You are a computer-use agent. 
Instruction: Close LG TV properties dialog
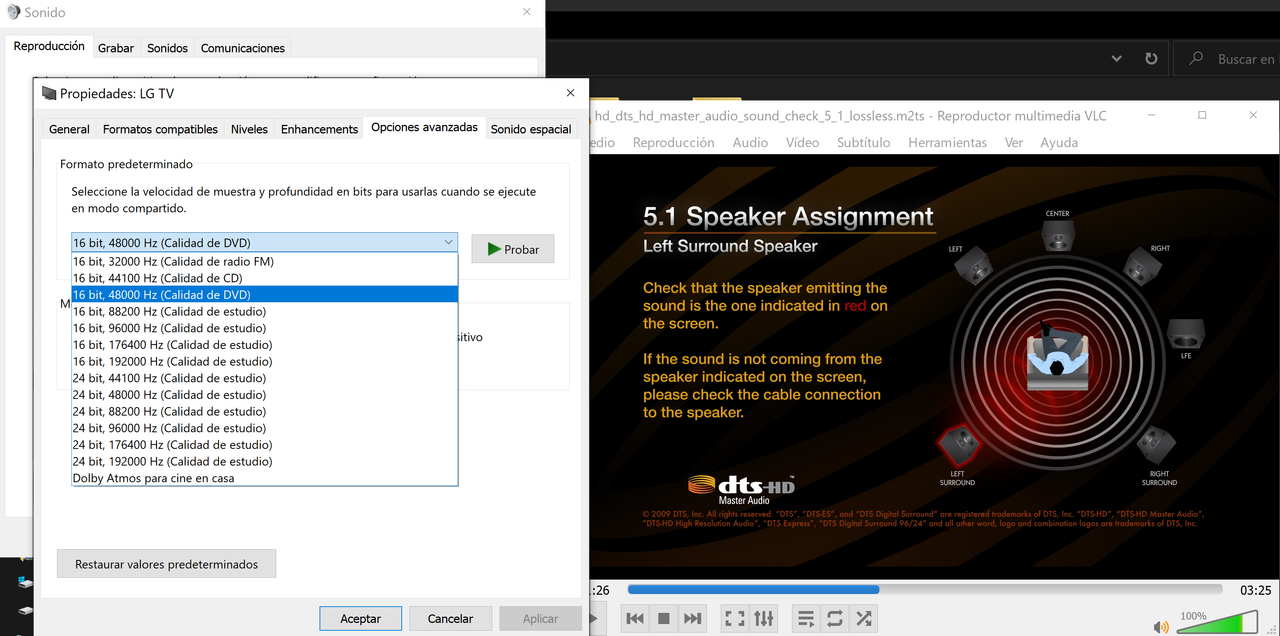tap(570, 93)
